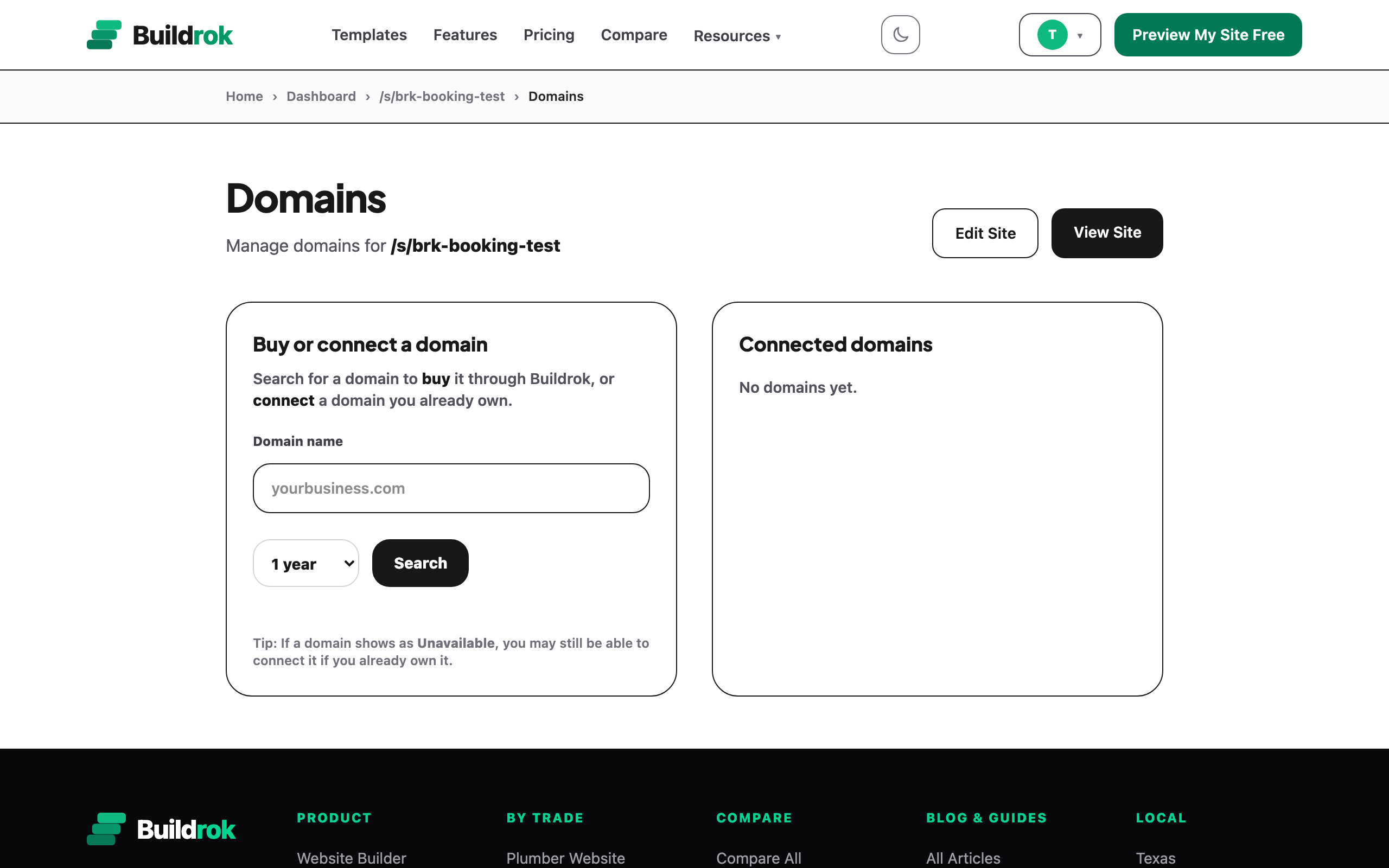Open Compare All footer link
The height and width of the screenshot is (868, 1389).
tap(759, 858)
